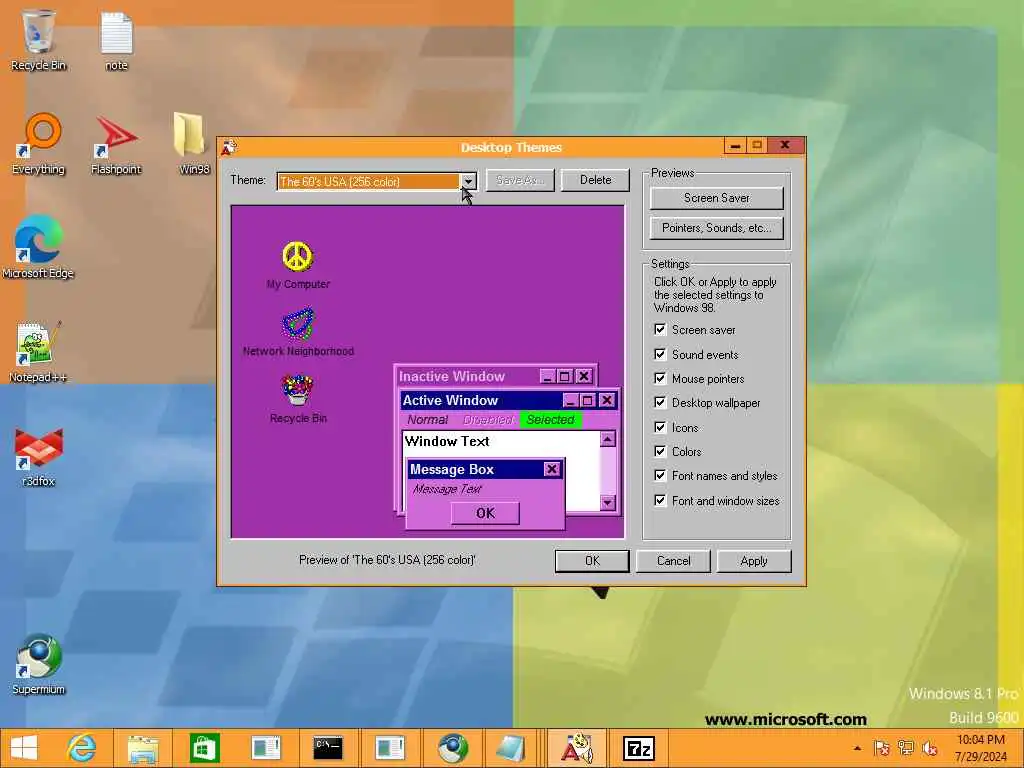Viewport: 1024px width, 768px height.
Task: Click the Window Text label in preview
Action: [x=447, y=441]
